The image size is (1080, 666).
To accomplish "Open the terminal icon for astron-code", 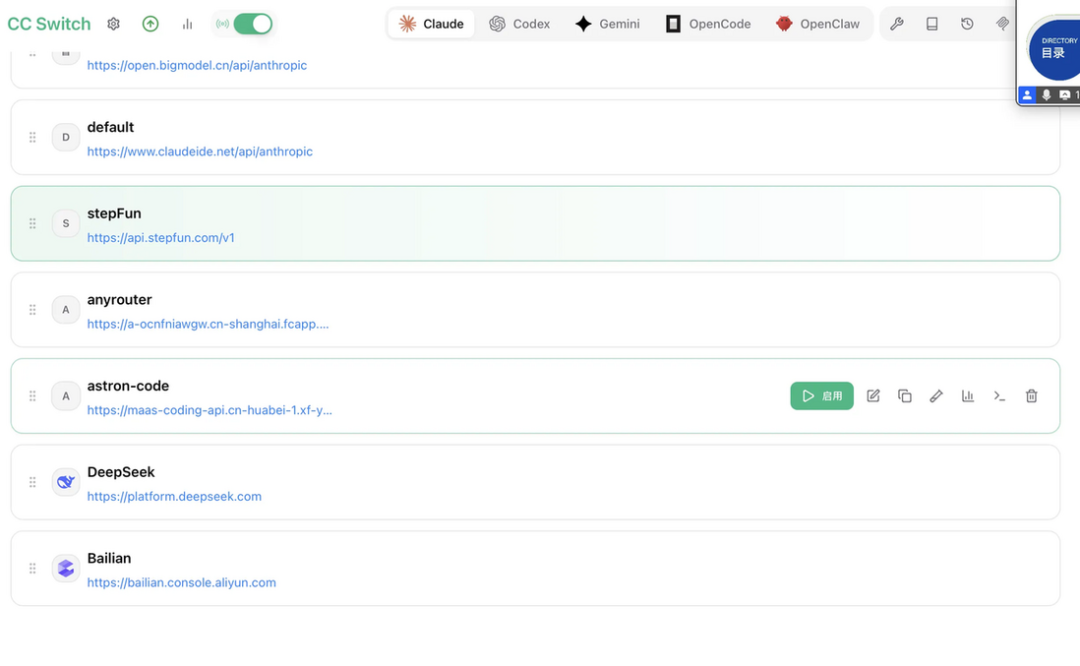I will click(999, 396).
